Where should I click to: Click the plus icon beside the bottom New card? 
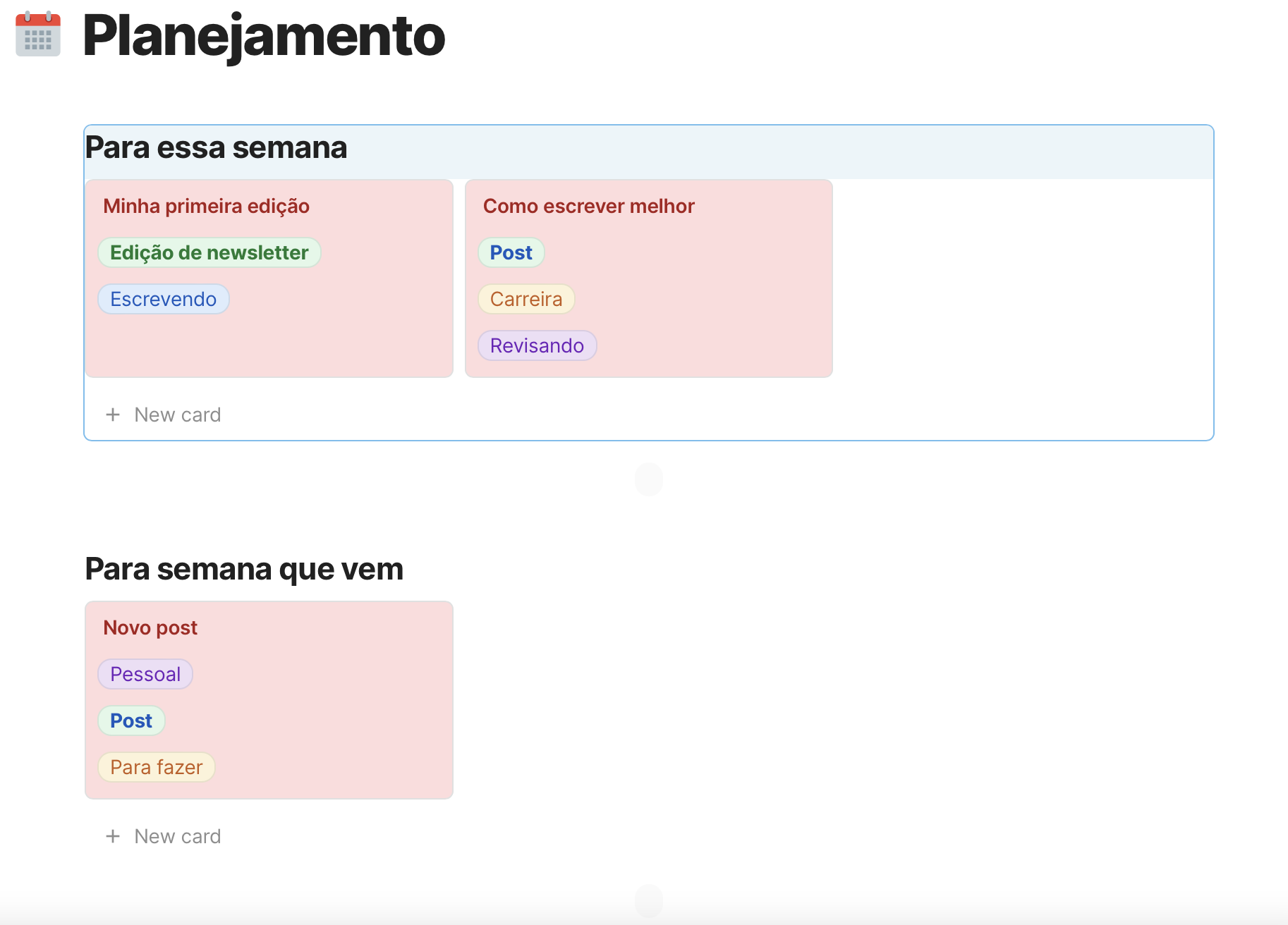click(113, 836)
